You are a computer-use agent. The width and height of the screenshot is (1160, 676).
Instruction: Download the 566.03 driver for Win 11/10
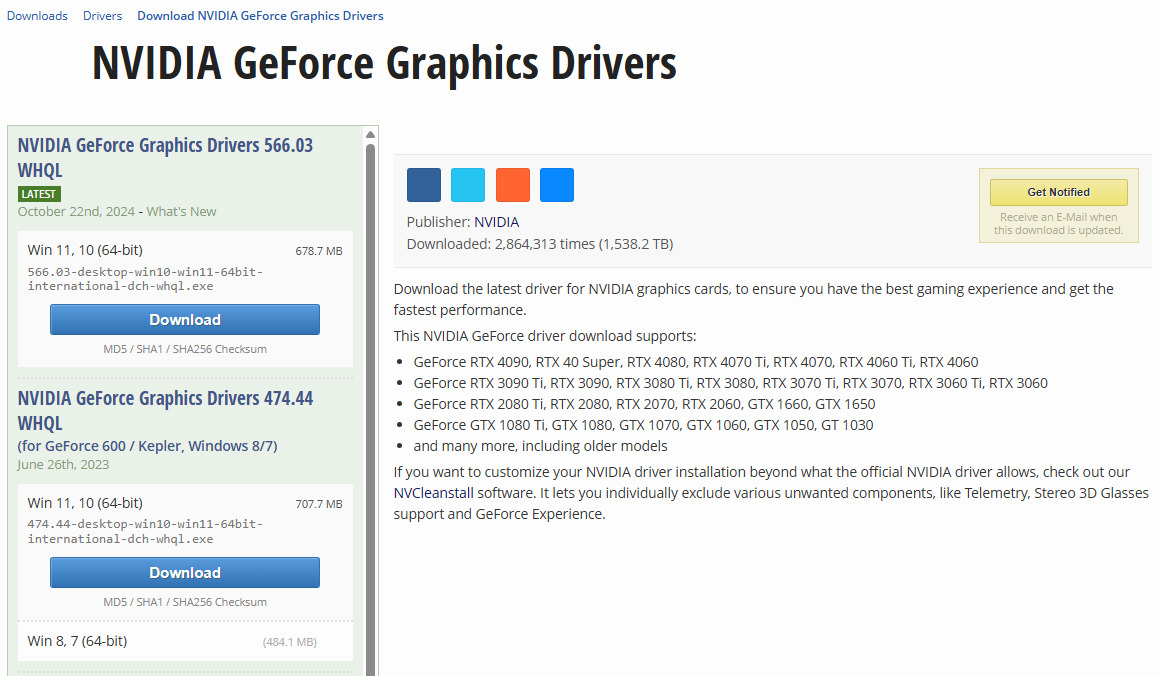tap(185, 320)
